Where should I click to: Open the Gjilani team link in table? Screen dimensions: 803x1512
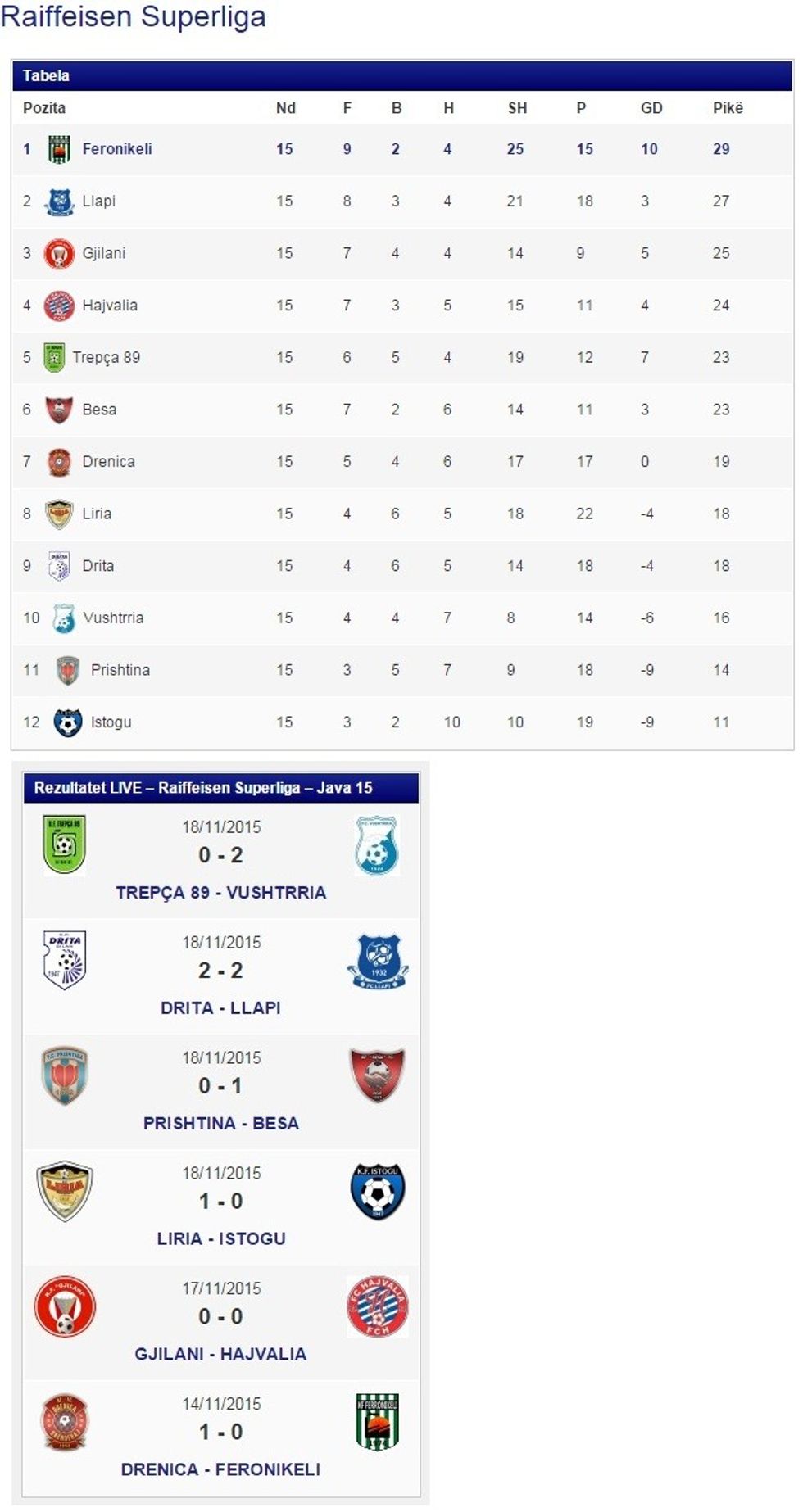[x=103, y=253]
